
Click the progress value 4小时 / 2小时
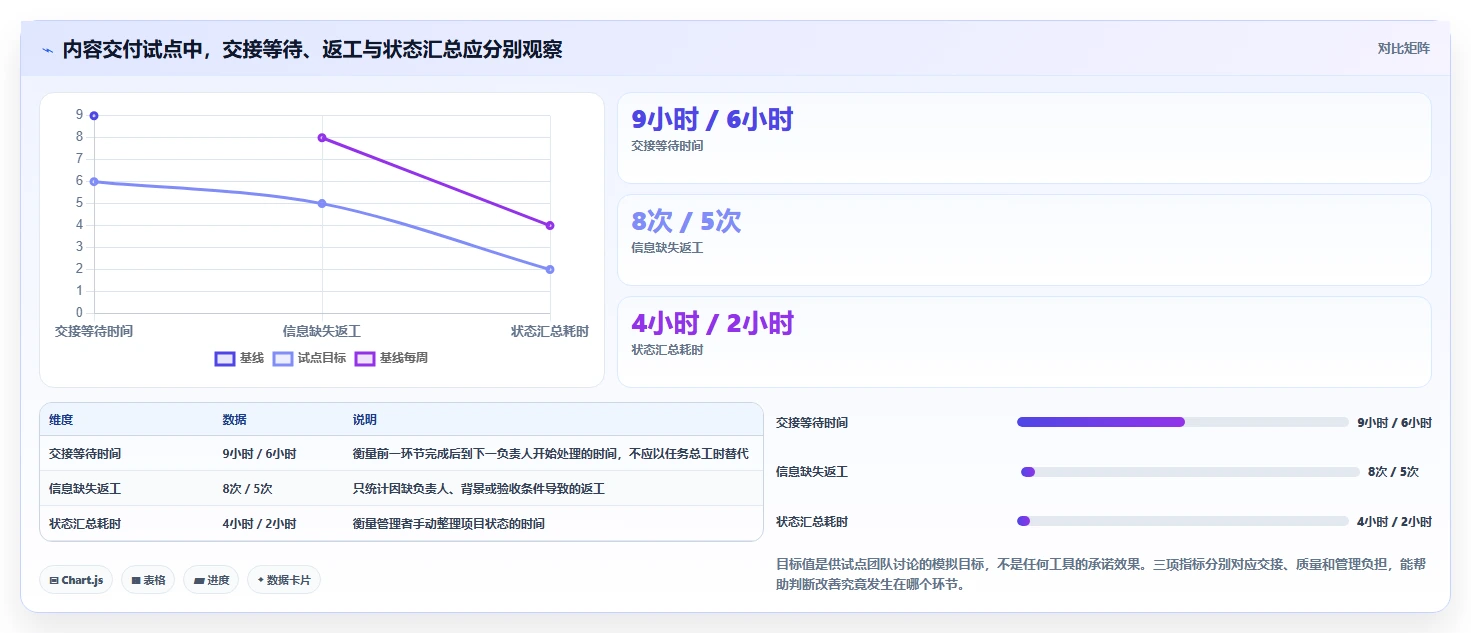click(x=1394, y=522)
